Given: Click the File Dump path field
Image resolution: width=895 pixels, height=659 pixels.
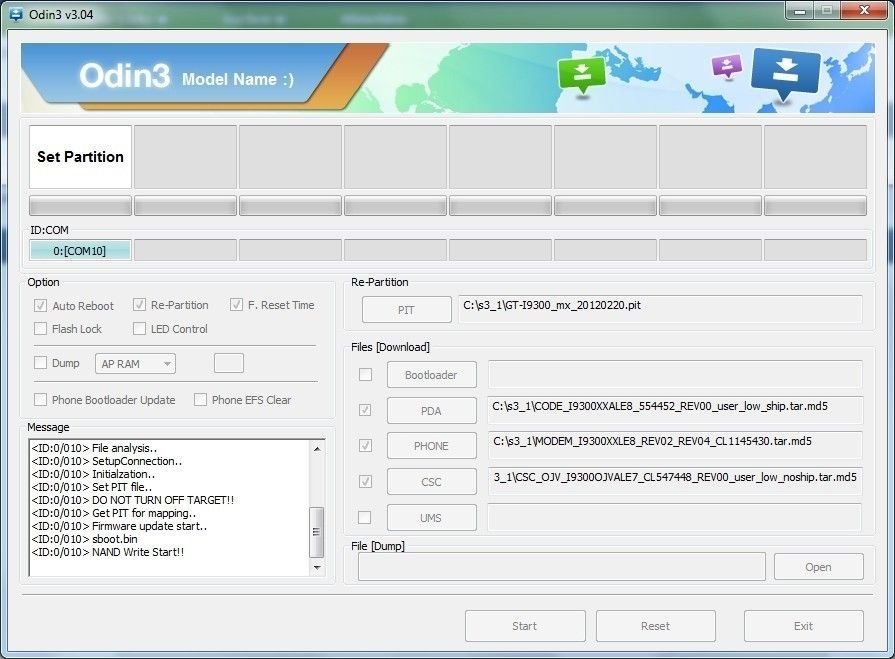Looking at the screenshot, I should (562, 567).
